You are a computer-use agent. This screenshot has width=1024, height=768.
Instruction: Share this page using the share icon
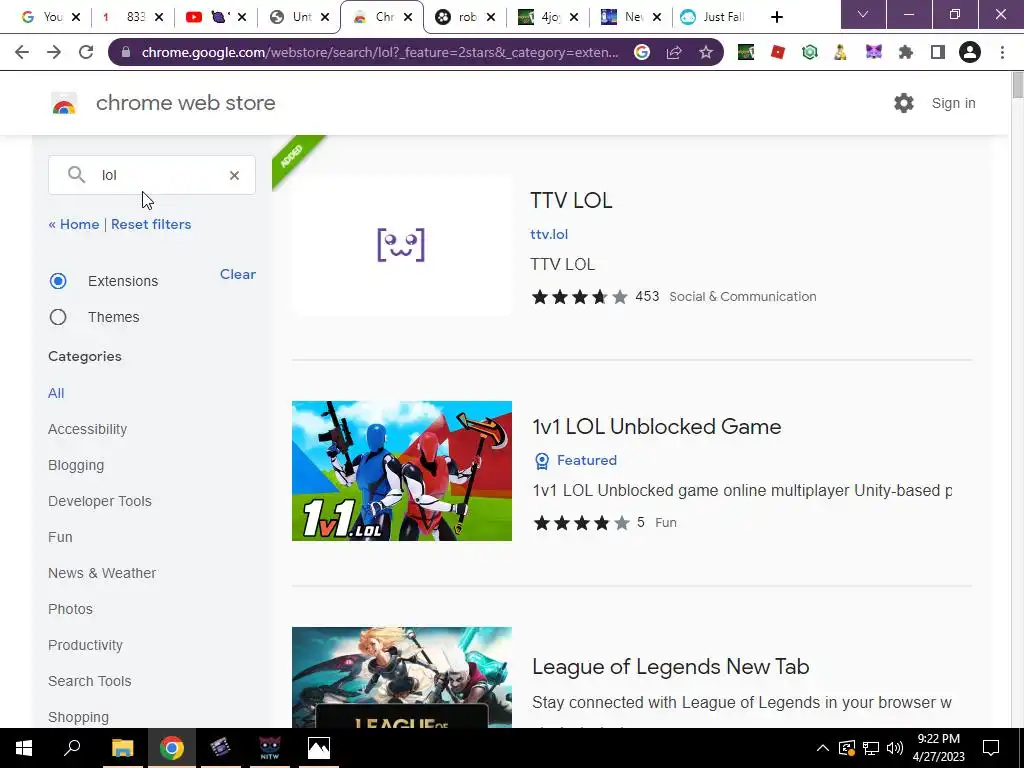(x=674, y=52)
